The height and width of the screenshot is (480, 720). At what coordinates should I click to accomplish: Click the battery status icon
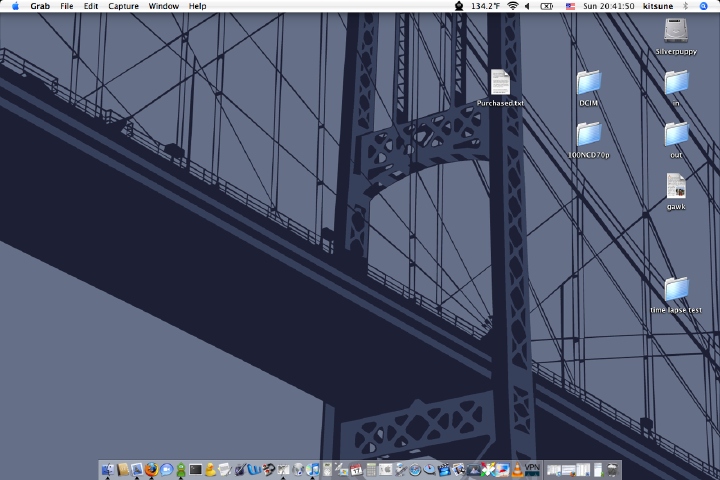tap(546, 6)
